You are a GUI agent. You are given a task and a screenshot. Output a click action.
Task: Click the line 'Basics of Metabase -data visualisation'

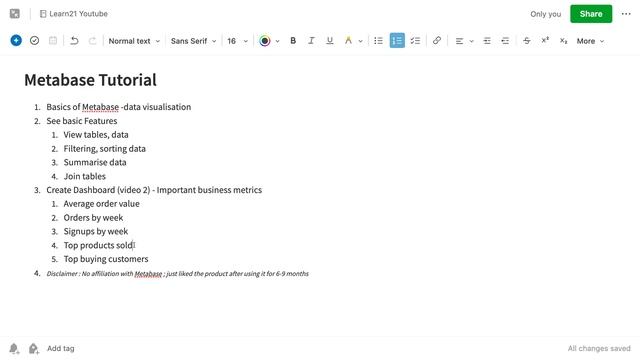(x=118, y=107)
